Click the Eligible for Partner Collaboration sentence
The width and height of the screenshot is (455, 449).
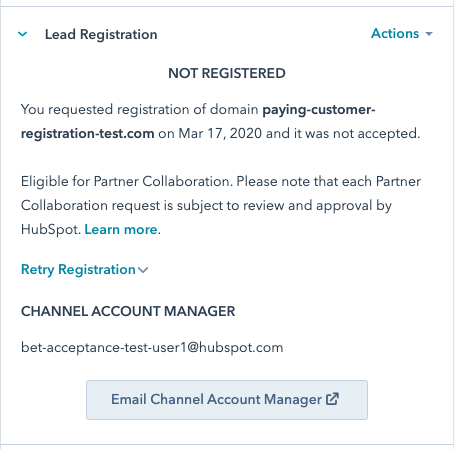(127, 181)
